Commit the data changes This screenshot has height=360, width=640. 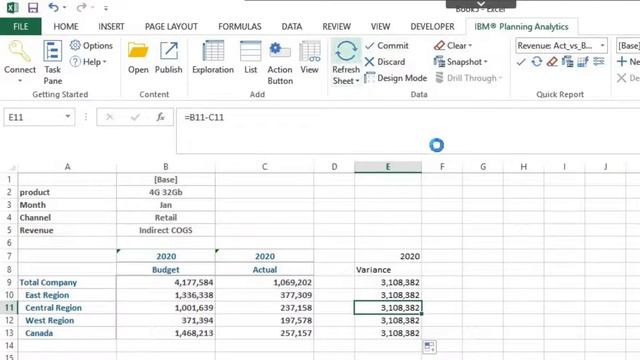tap(387, 46)
